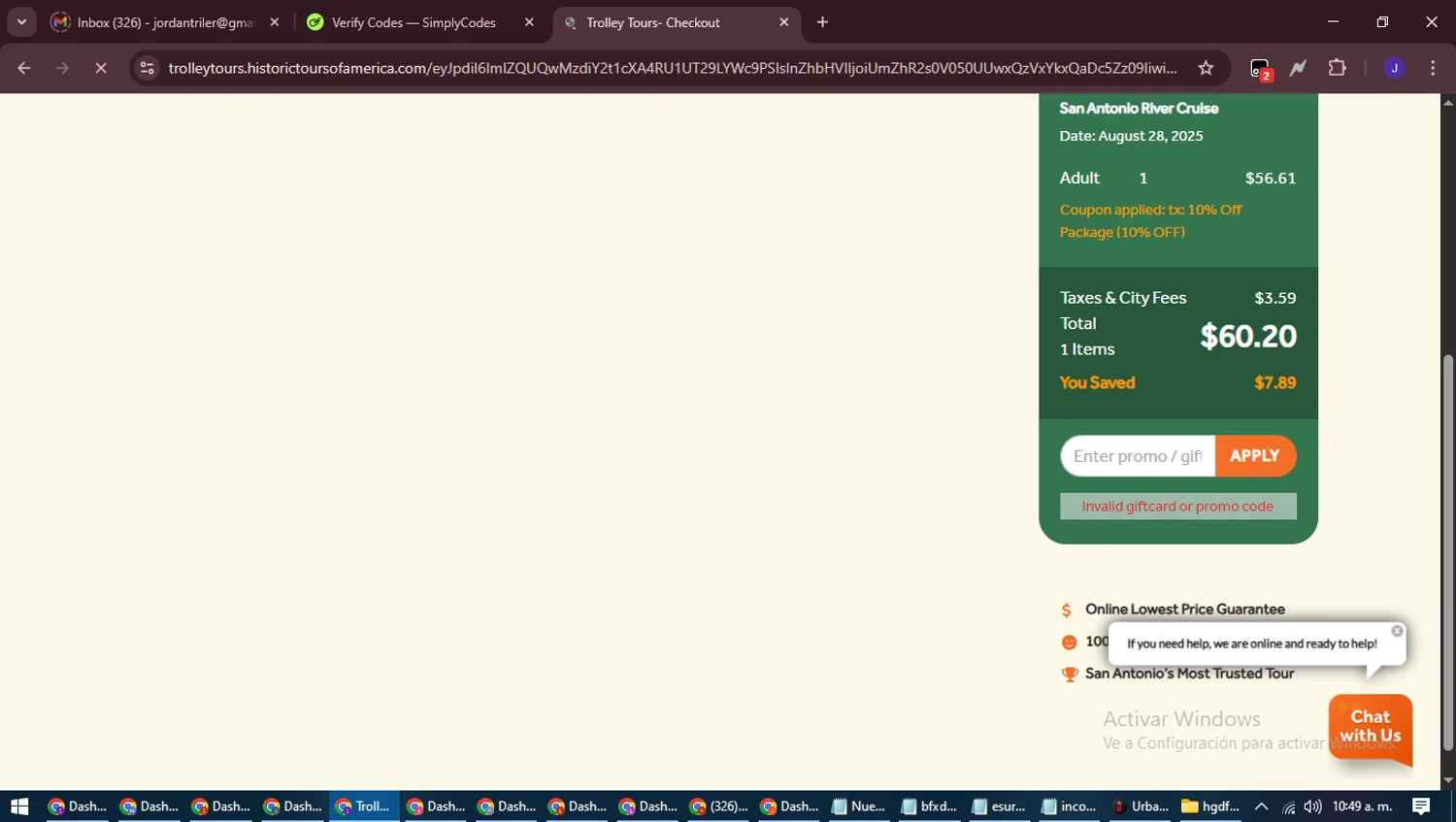Click the Coupon applied 10% Off text
The width and height of the screenshot is (1456, 822).
[x=1150, y=221]
